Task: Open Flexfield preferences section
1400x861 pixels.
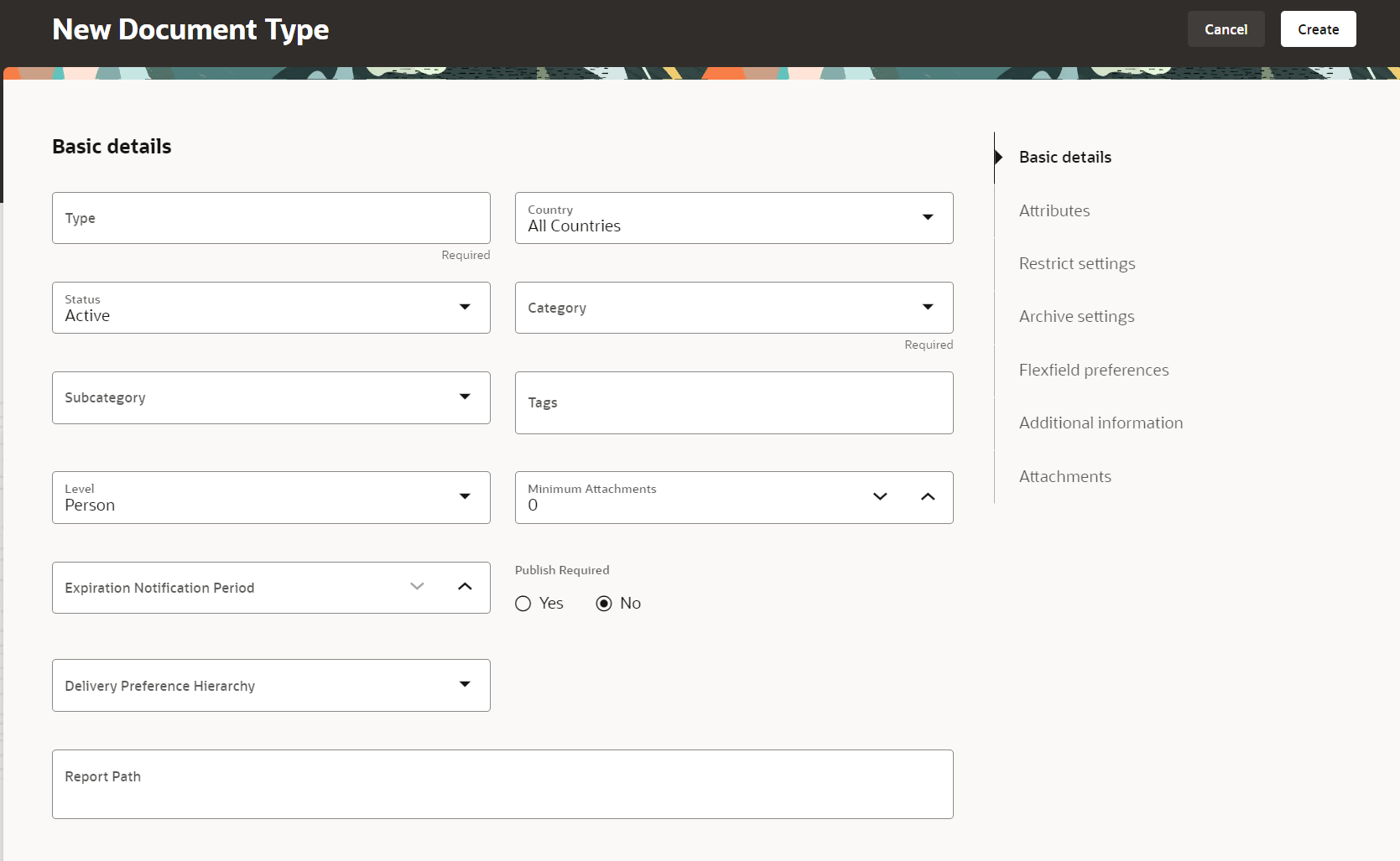Action: point(1094,370)
